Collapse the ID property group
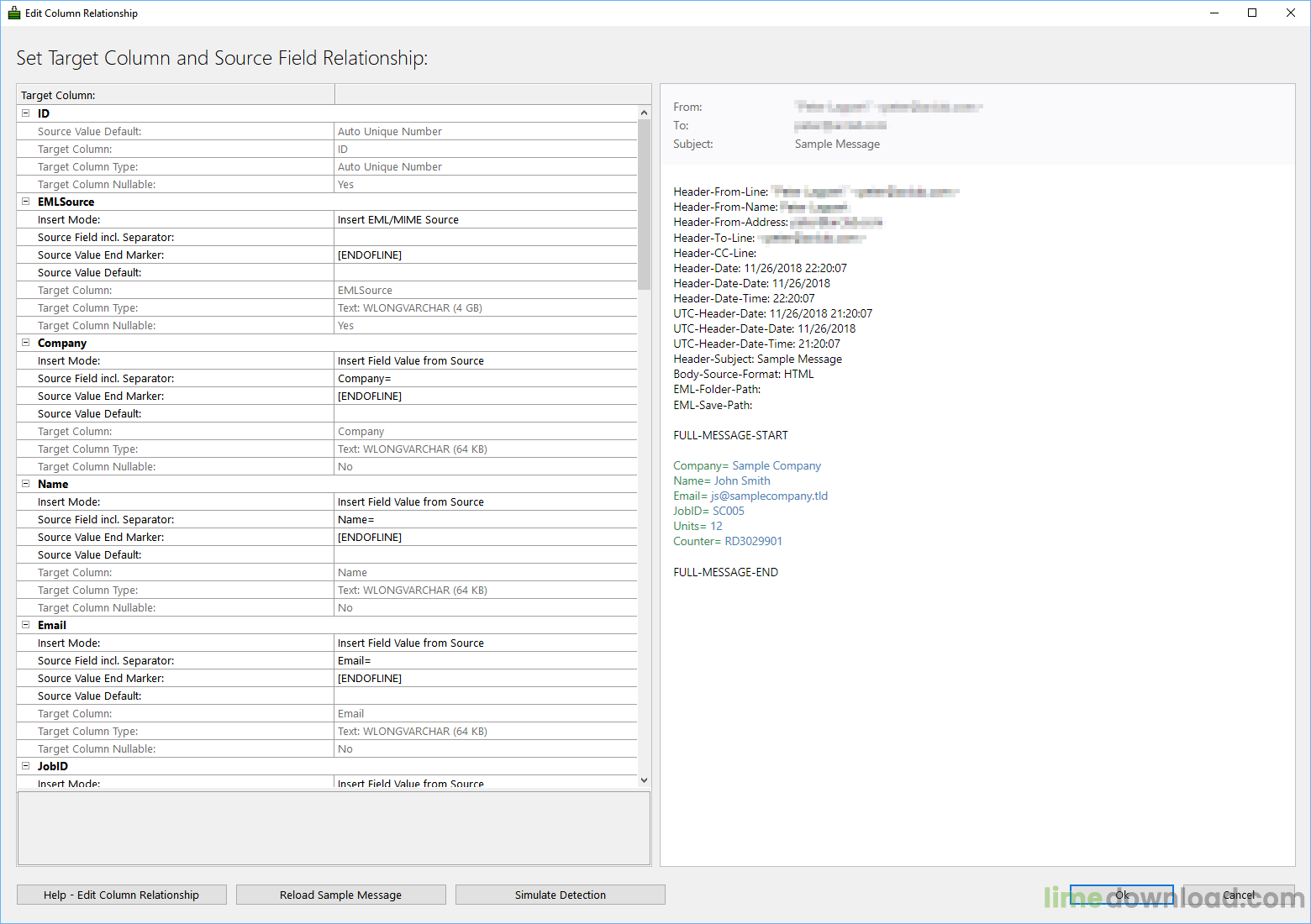 point(25,113)
